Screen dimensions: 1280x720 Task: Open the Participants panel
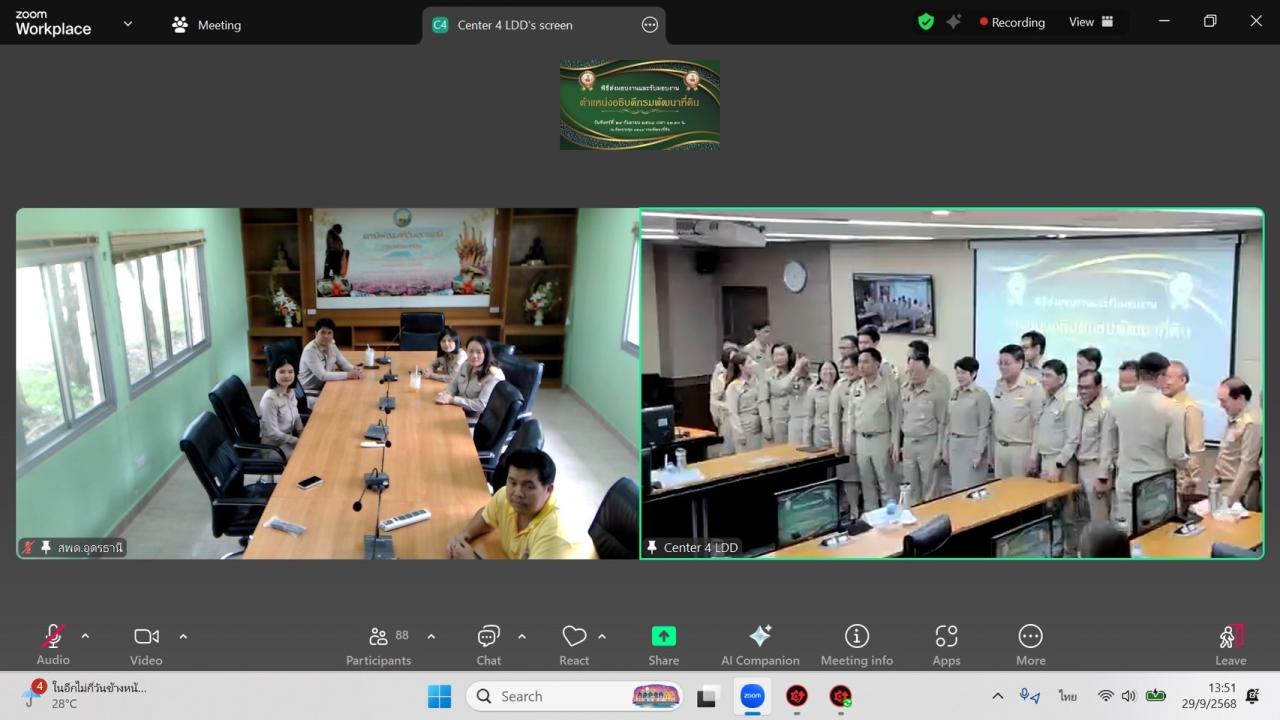coord(378,644)
